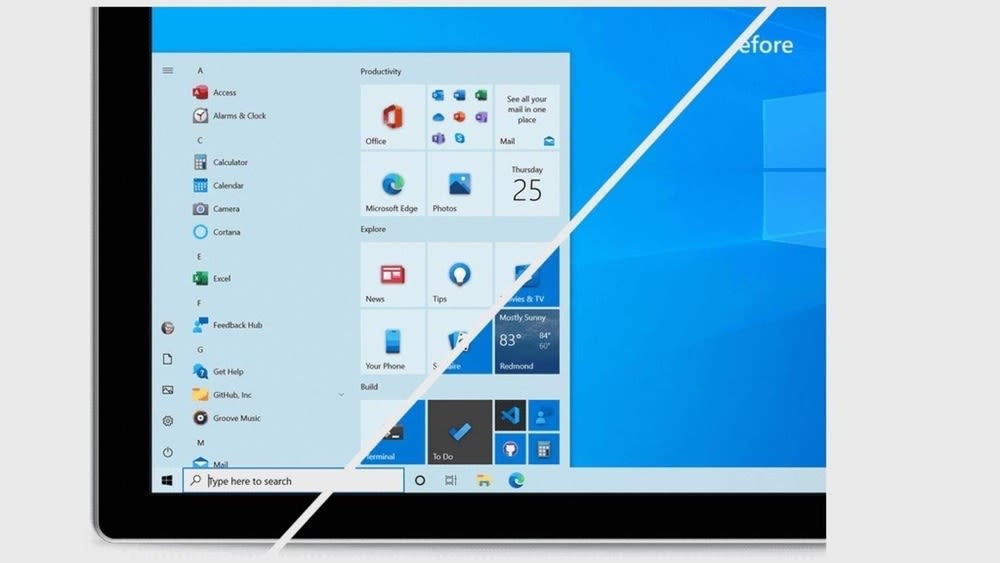Expand the GitHub, Inc folder chevron

pos(341,395)
